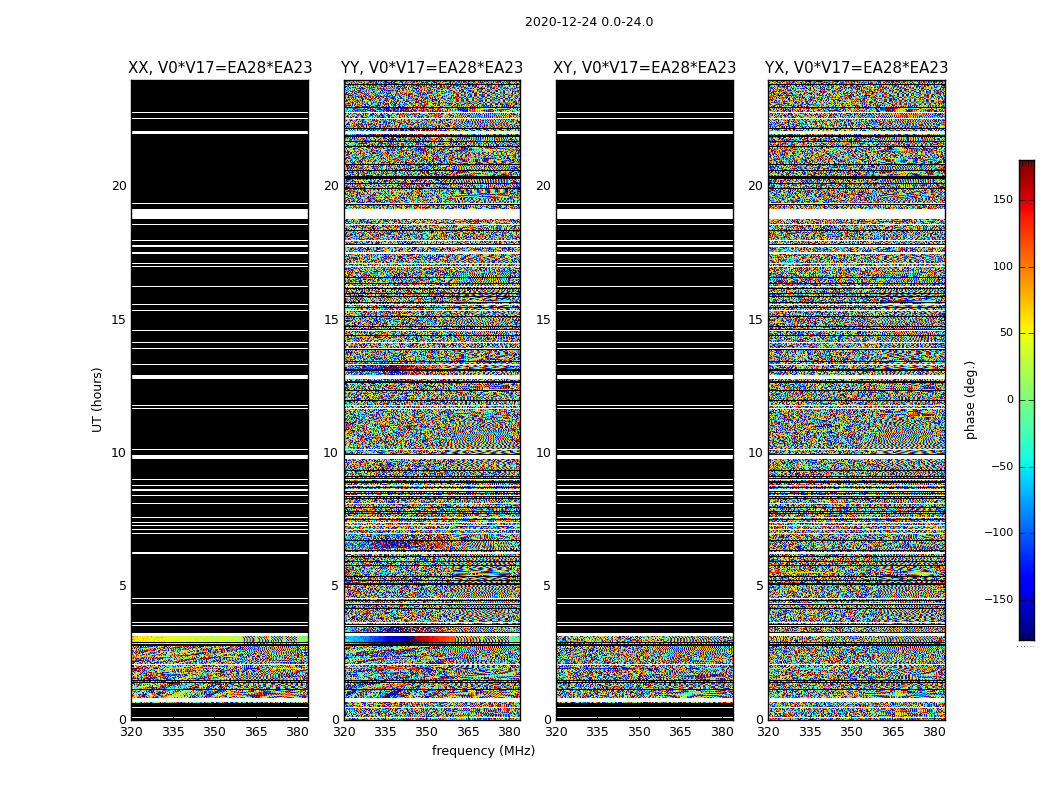Click the YX, V0*V17=EA28*EA23 panel title
1050x800 pixels.
pos(856,68)
